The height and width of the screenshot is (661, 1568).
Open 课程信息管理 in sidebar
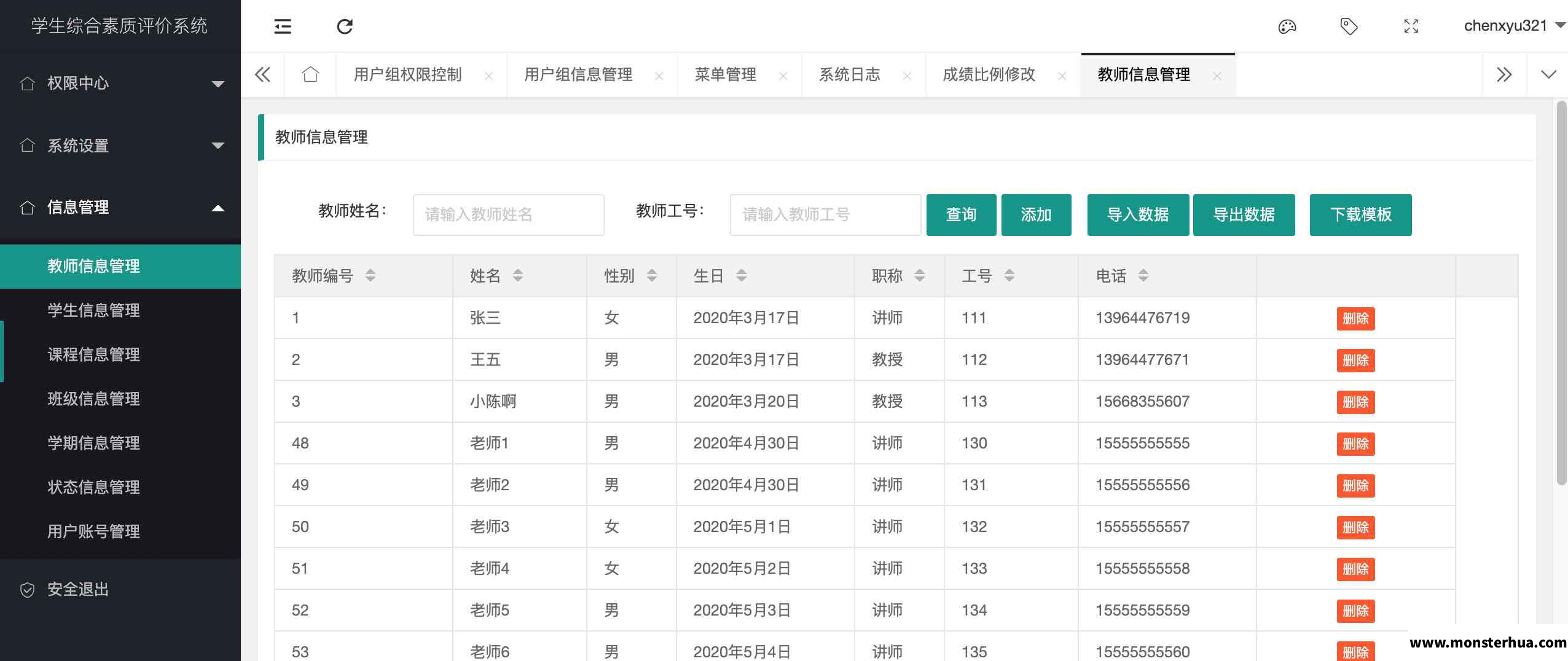click(x=120, y=354)
